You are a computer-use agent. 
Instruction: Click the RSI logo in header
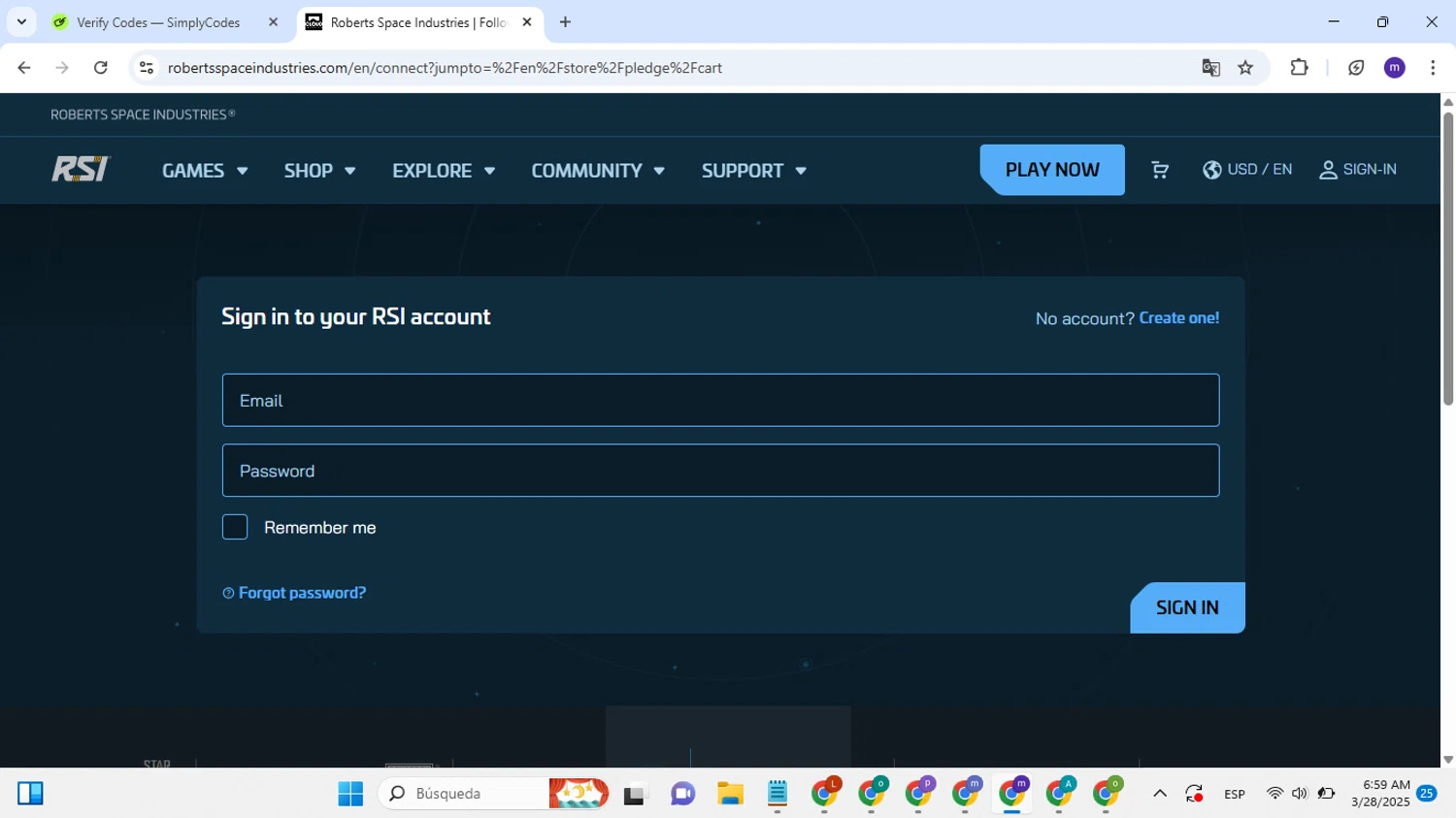pyautogui.click(x=81, y=170)
